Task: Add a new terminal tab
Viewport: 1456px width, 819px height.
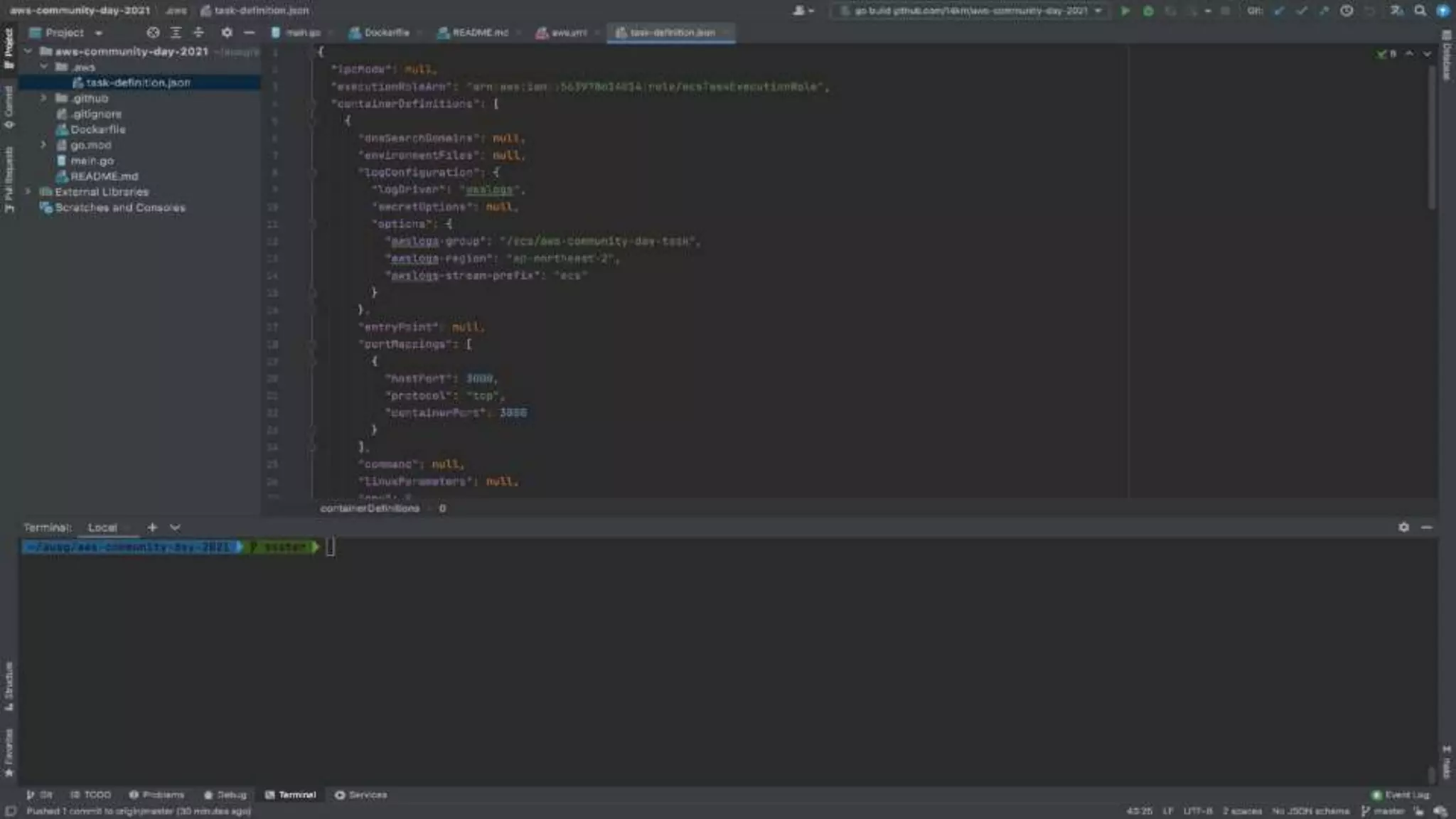Action: tap(151, 528)
